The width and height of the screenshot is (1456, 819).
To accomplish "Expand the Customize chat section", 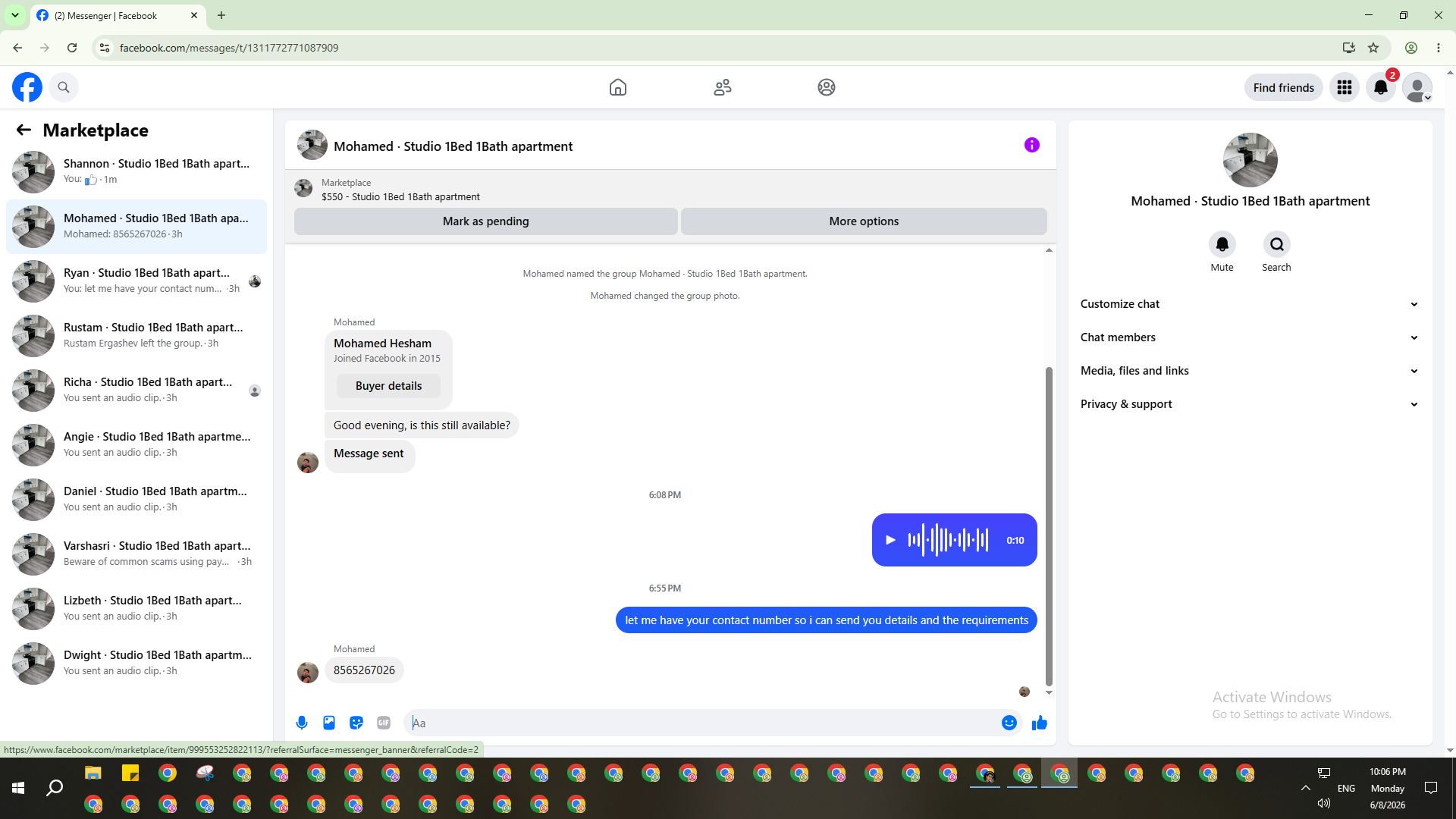I will pyautogui.click(x=1249, y=304).
